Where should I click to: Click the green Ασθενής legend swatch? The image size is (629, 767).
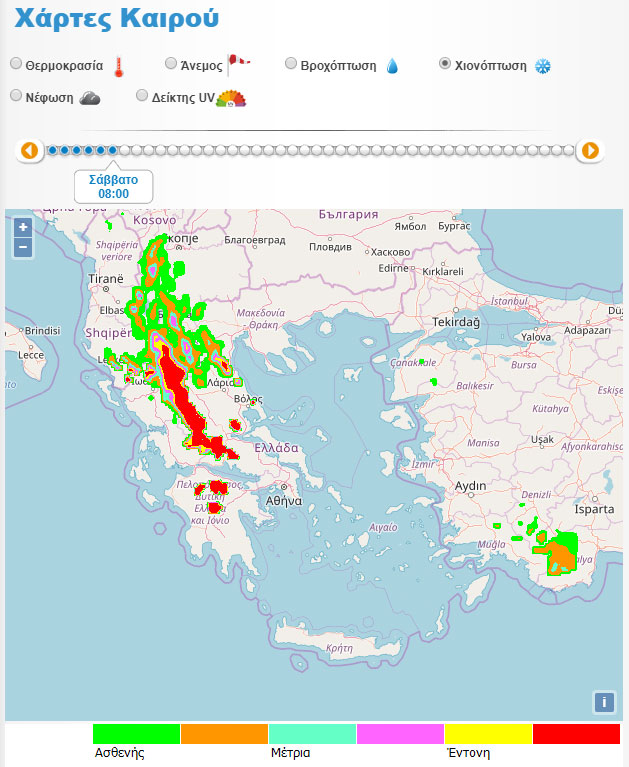pos(136,734)
